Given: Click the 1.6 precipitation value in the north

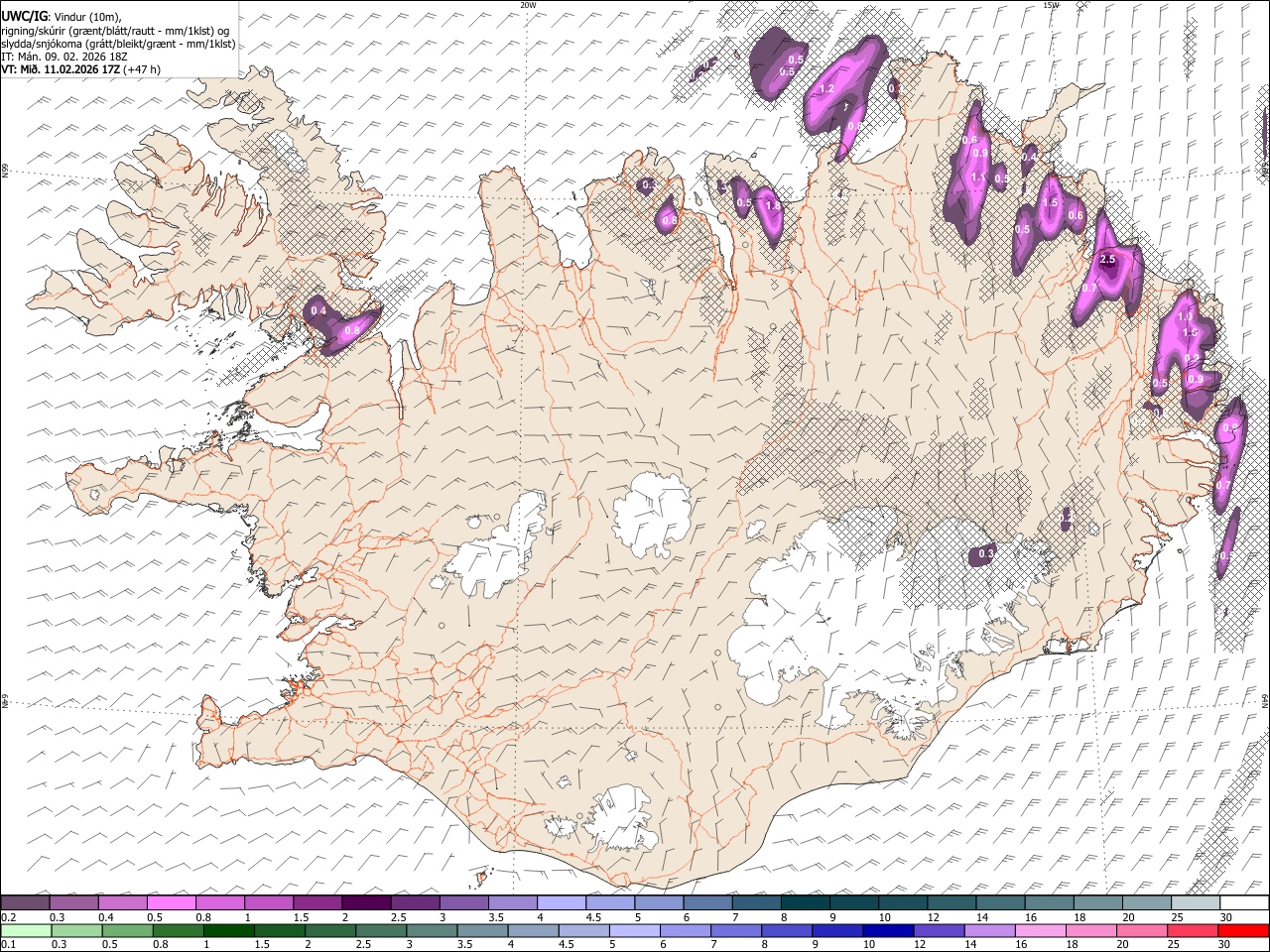Looking at the screenshot, I should point(774,206).
